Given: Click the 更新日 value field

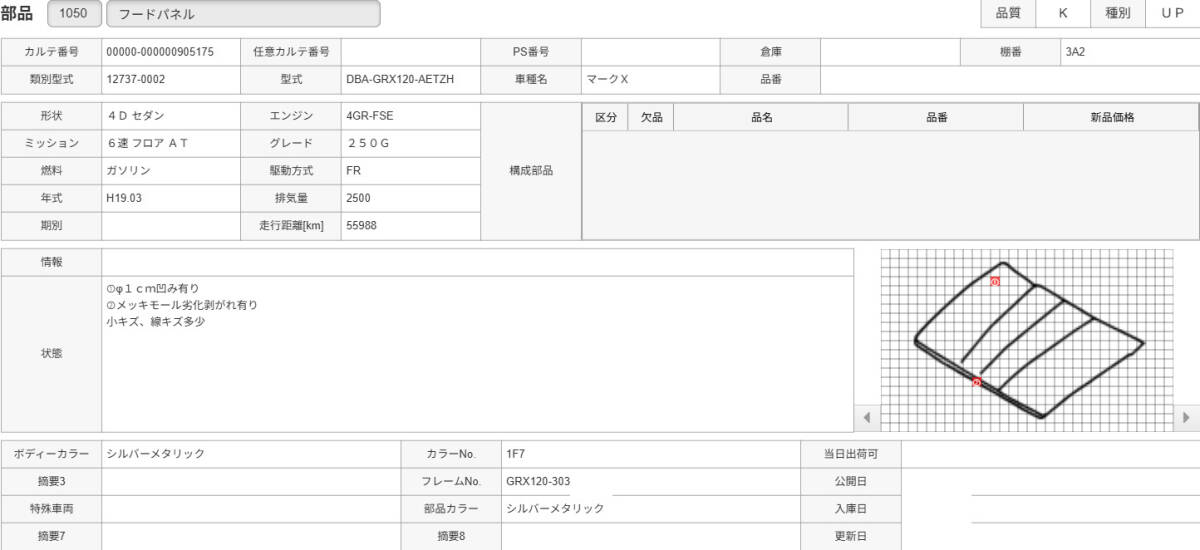Looking at the screenshot, I should click(x=1050, y=536).
